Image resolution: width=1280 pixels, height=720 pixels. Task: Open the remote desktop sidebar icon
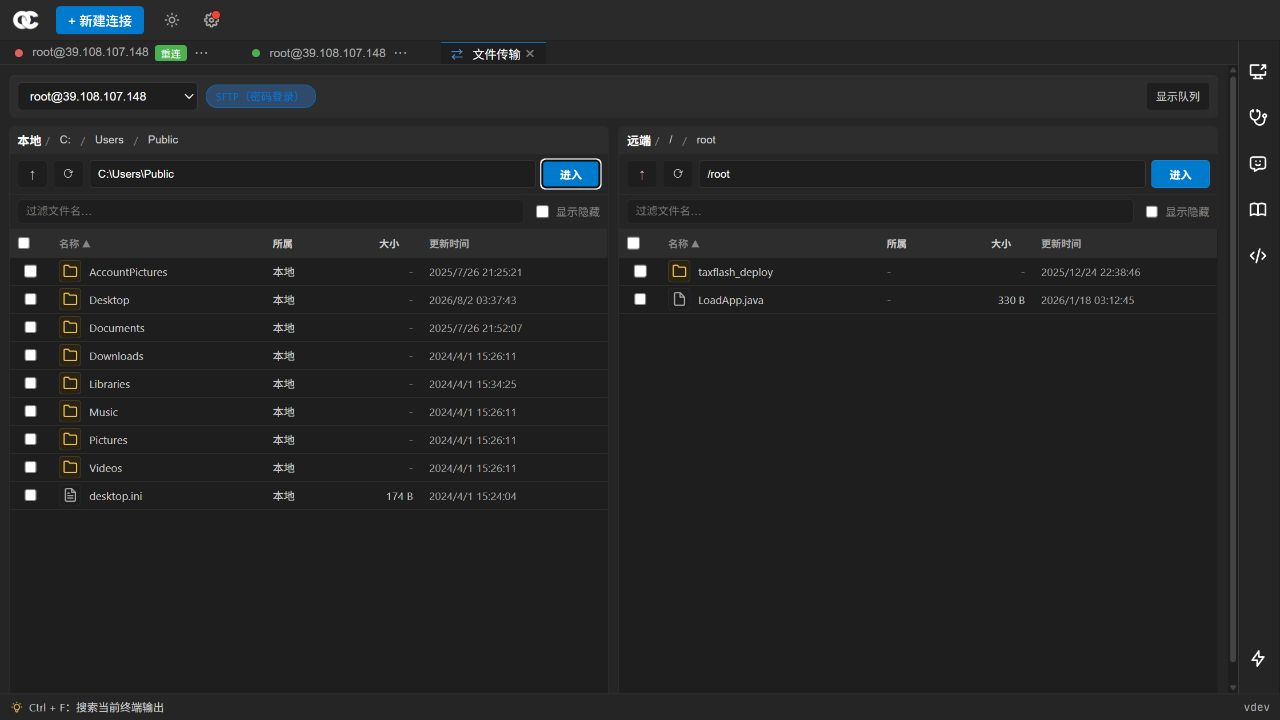click(x=1258, y=72)
